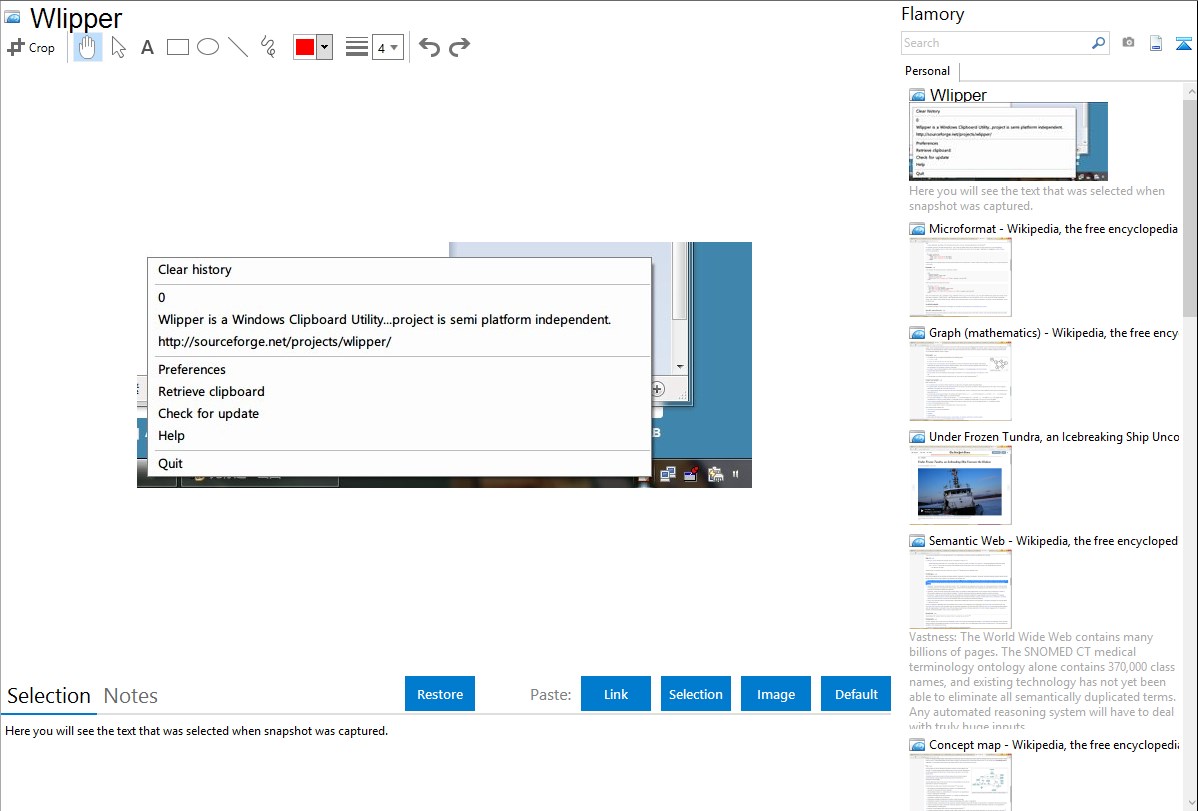The width and height of the screenshot is (1198, 811).
Task: Select the ellipse shape tool
Action: [208, 47]
